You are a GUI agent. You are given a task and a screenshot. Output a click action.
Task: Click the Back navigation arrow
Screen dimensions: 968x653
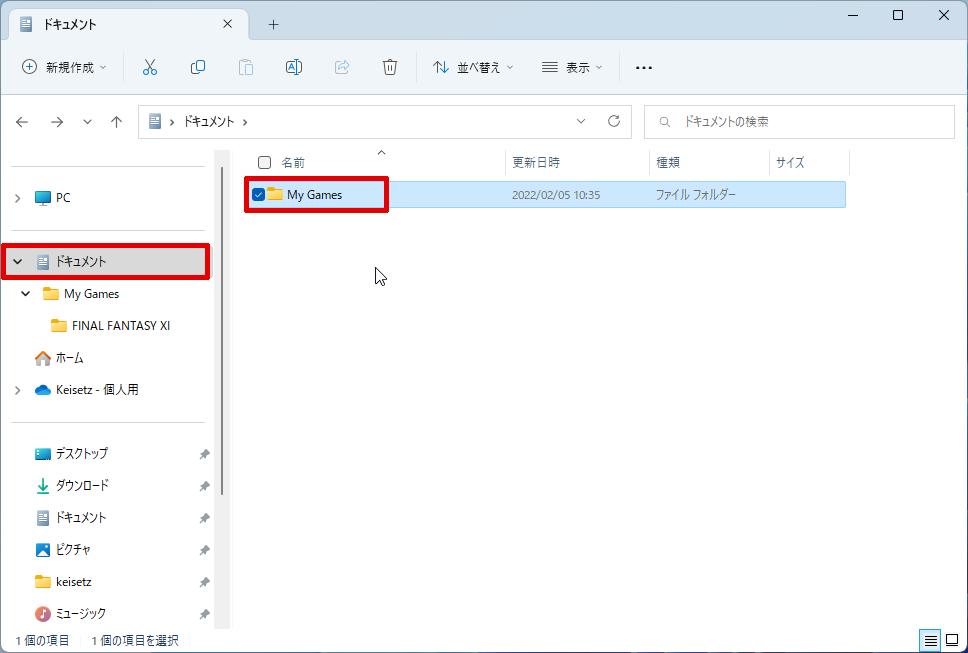point(23,122)
